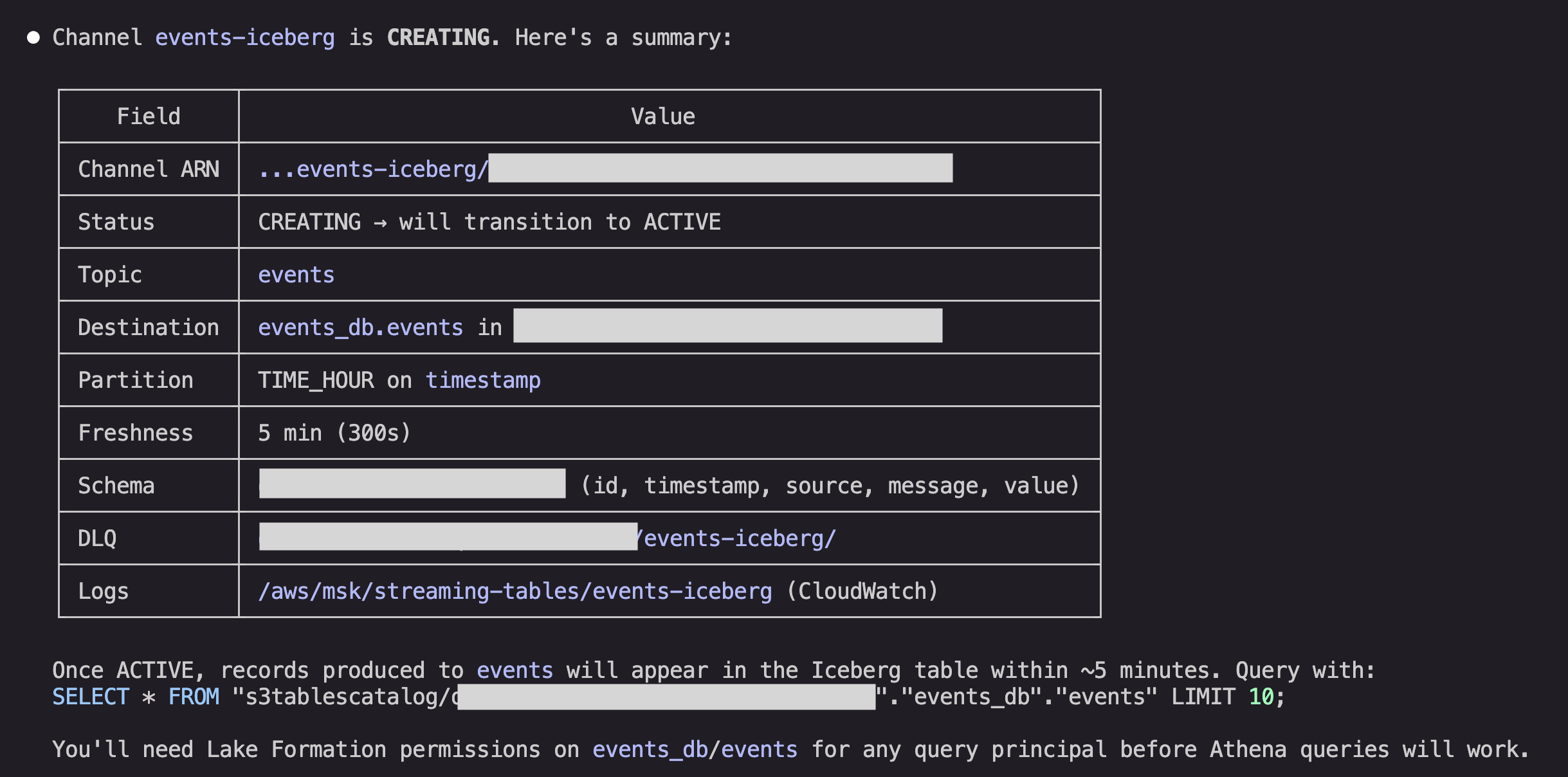
Task: Click 'CREATING → will transition to ACTIVE' value
Action: (489, 222)
